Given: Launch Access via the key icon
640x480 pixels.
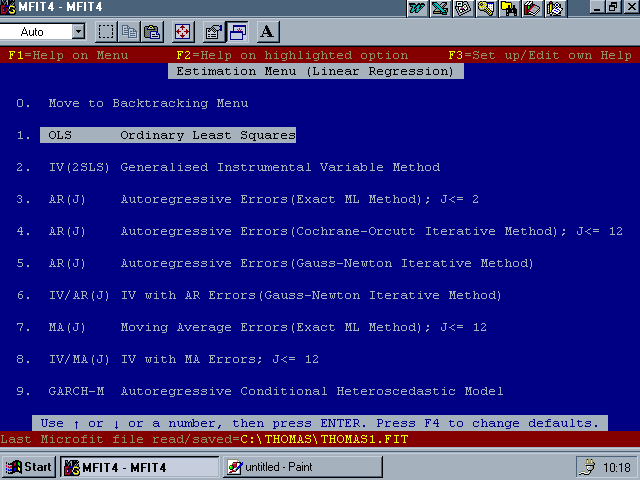Looking at the screenshot, I should 486,8.
